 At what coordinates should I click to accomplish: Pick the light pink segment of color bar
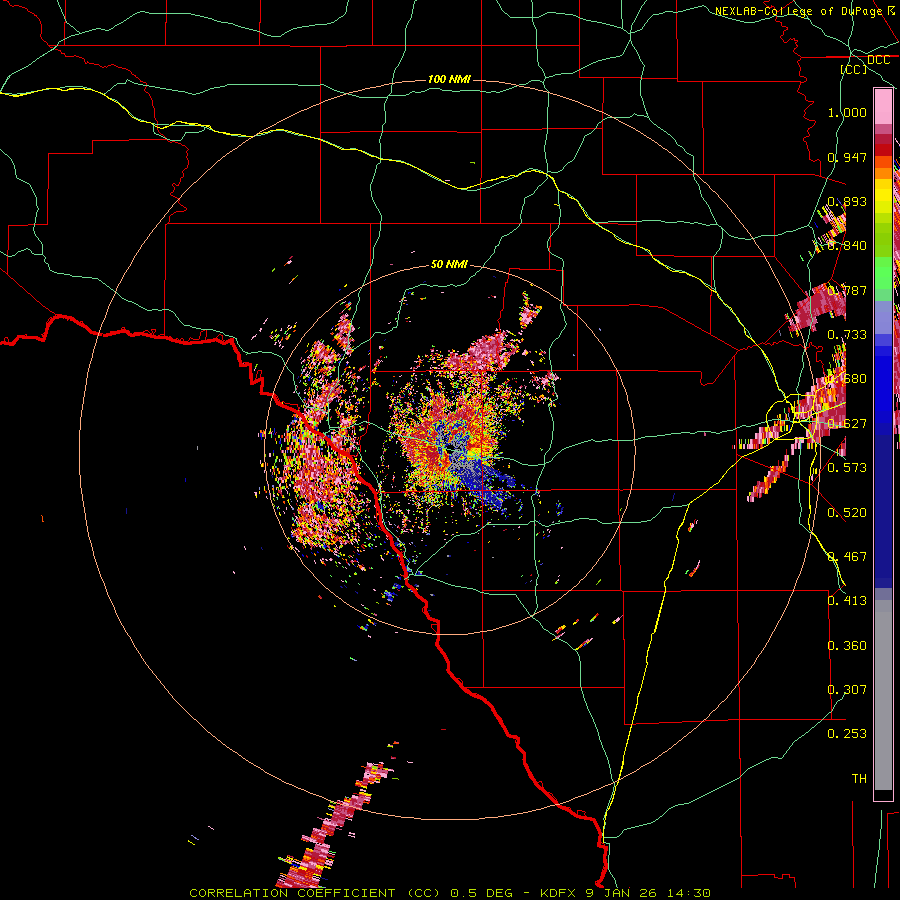coord(883,107)
